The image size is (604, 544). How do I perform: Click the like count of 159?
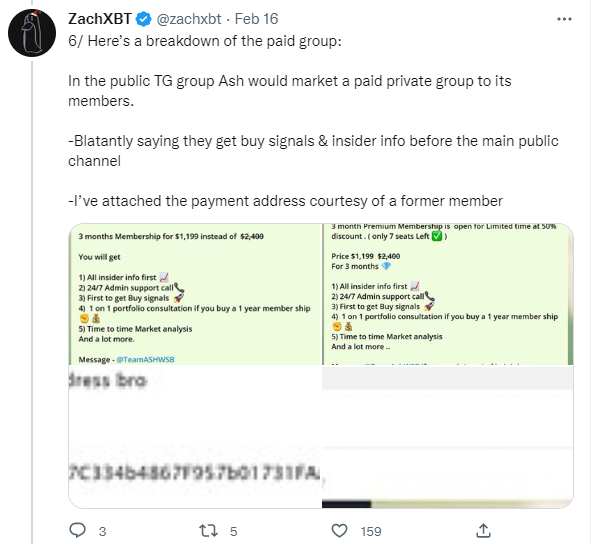372,531
